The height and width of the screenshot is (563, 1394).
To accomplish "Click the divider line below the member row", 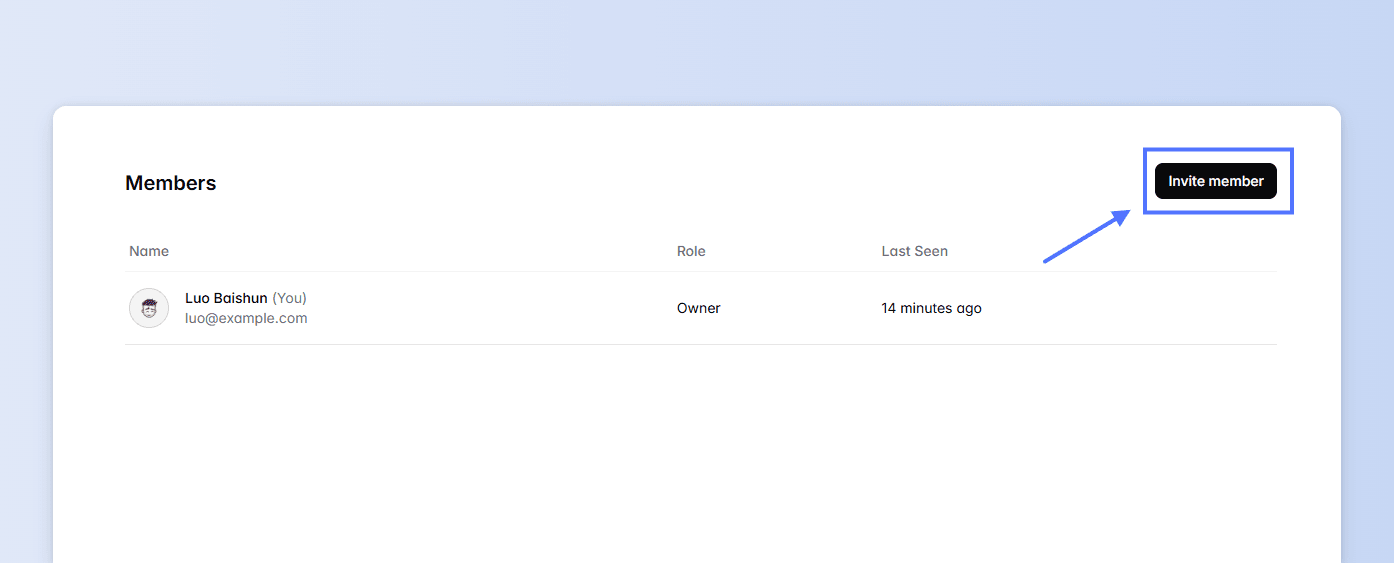I will [x=700, y=344].
